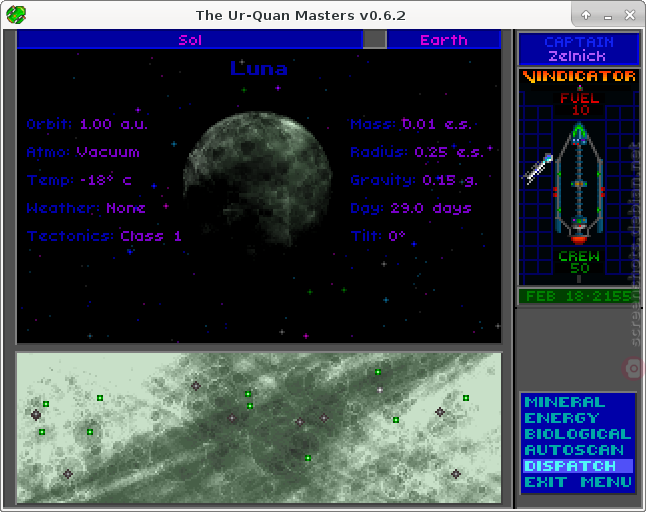Click the Radius: 0.25 e.s. reading
The image size is (646, 512).
click(x=417, y=152)
